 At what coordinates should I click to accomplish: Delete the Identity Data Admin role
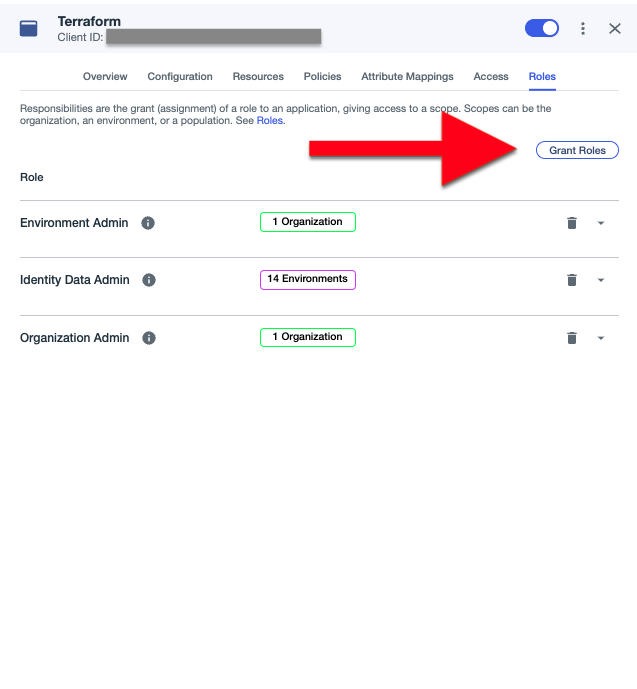pyautogui.click(x=572, y=280)
